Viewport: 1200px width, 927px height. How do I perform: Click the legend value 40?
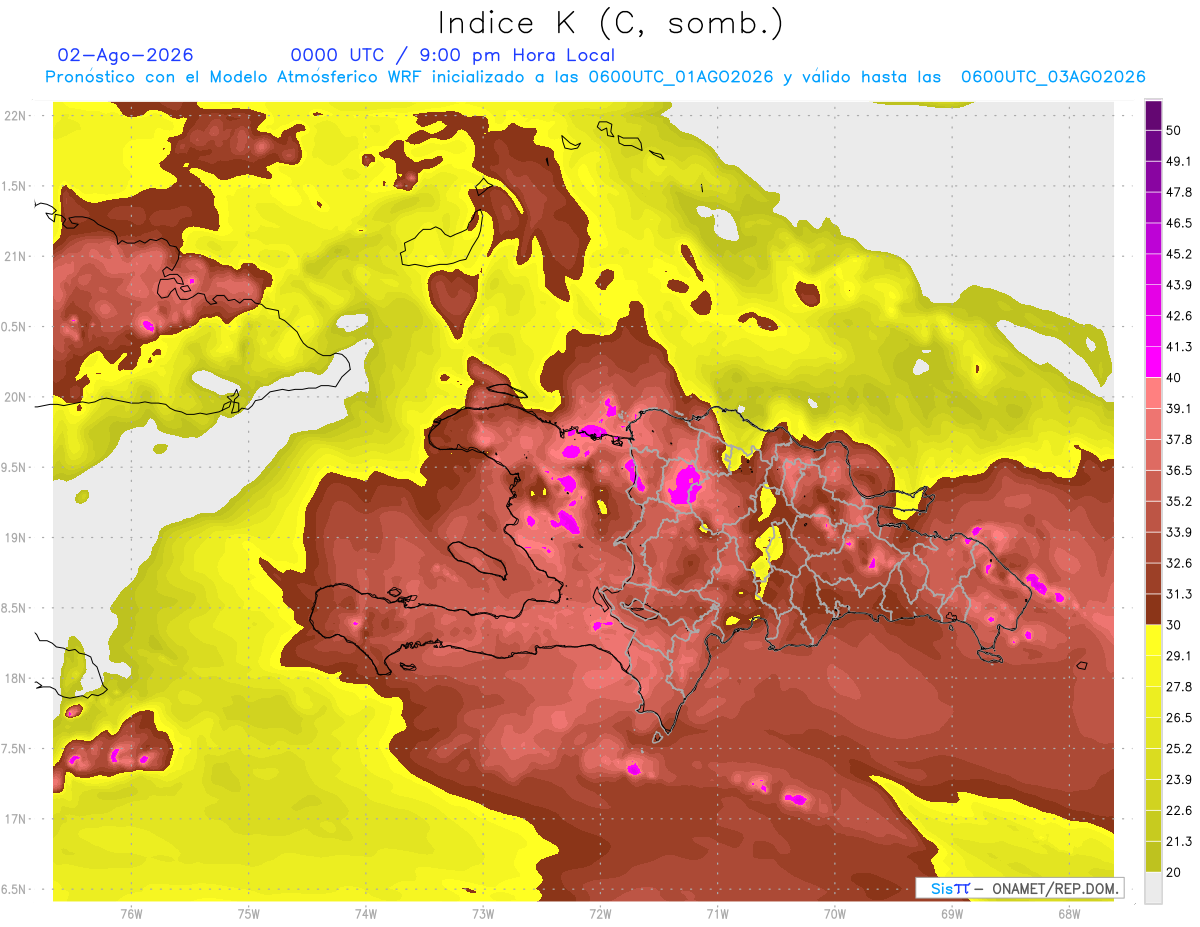(x=1175, y=377)
